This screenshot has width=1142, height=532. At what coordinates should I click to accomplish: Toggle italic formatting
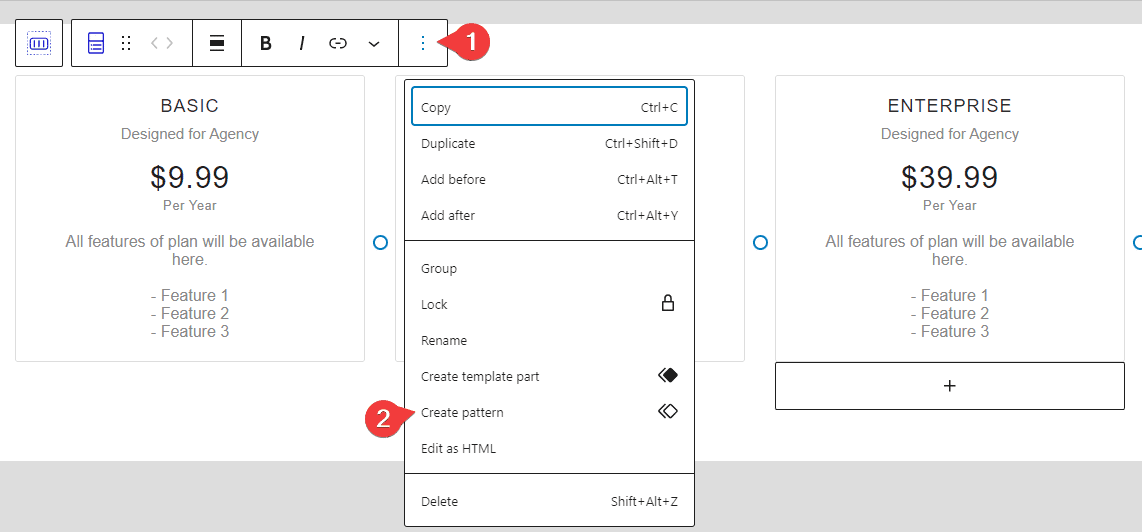click(x=302, y=43)
